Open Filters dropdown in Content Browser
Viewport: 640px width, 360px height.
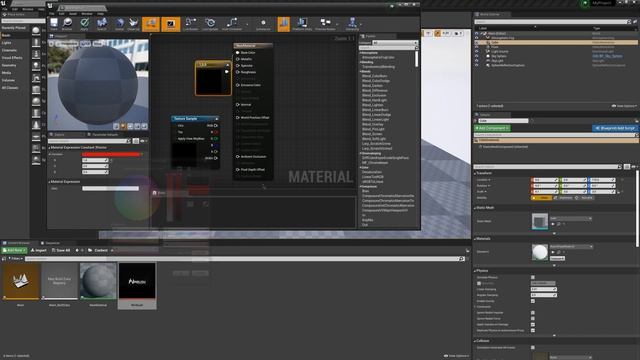tap(15, 259)
